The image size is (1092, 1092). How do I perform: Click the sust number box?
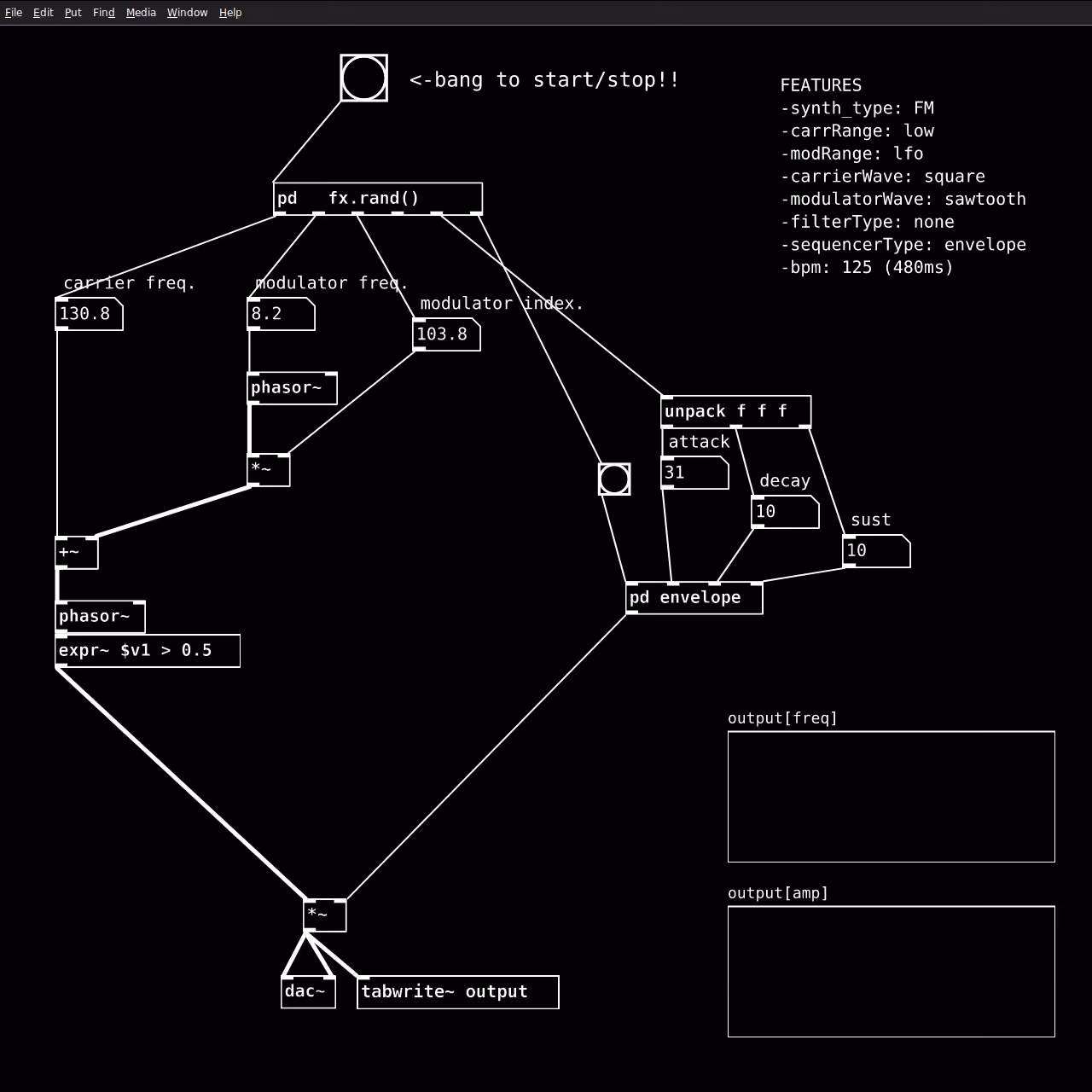[x=876, y=551]
